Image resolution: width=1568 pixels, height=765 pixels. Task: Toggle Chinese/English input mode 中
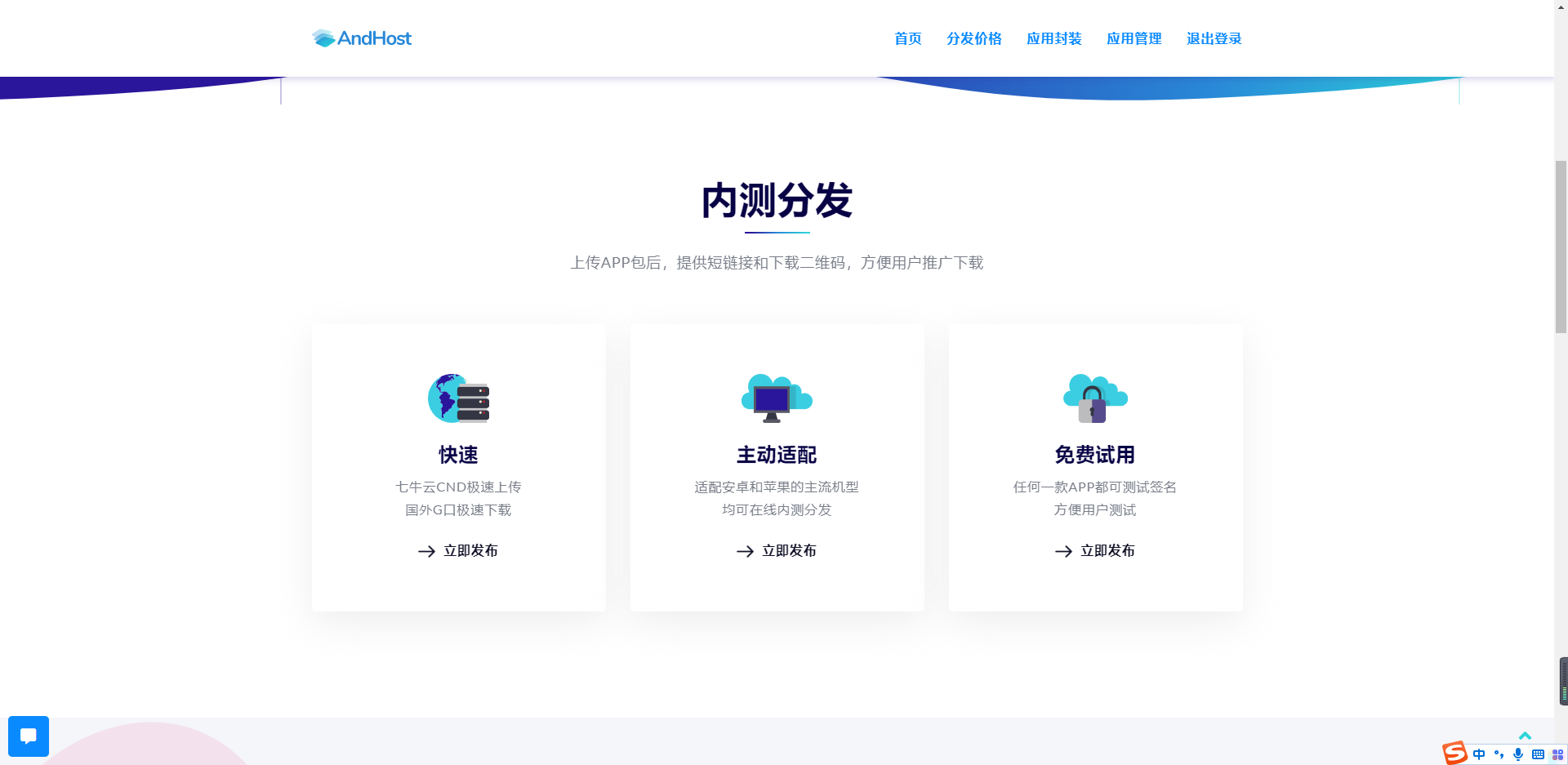(1479, 754)
